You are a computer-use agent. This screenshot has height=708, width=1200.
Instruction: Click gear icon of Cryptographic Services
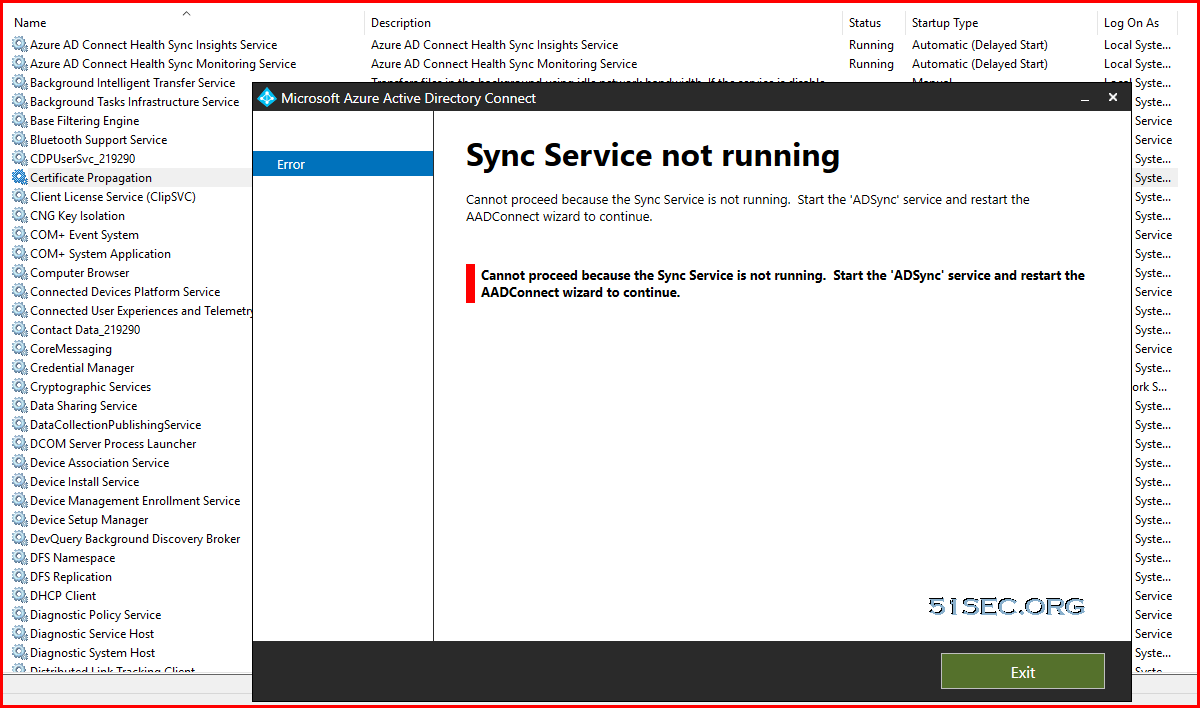(20, 387)
